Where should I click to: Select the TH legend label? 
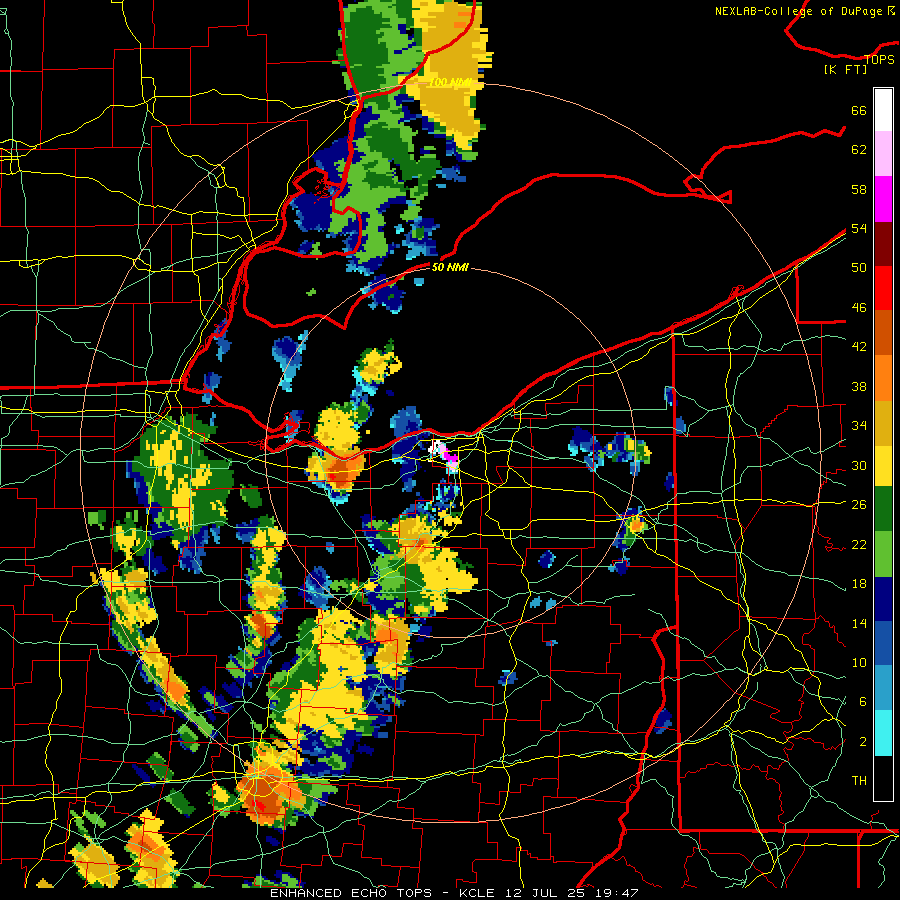(x=859, y=780)
